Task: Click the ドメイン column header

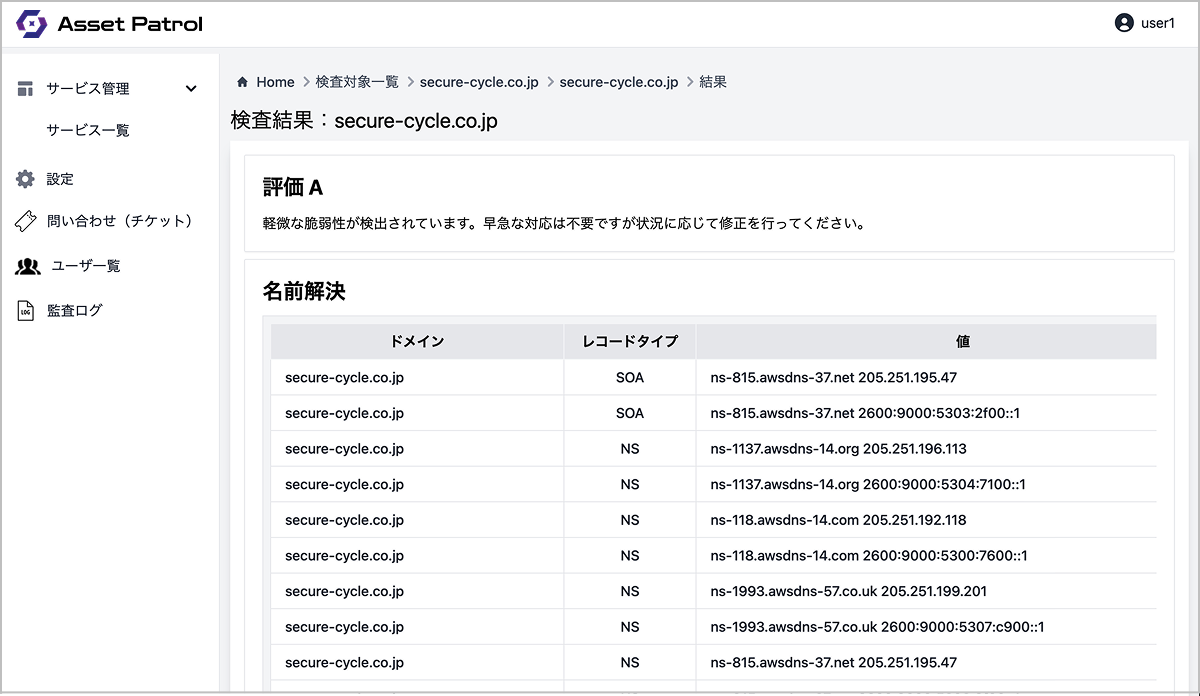Action: point(417,341)
